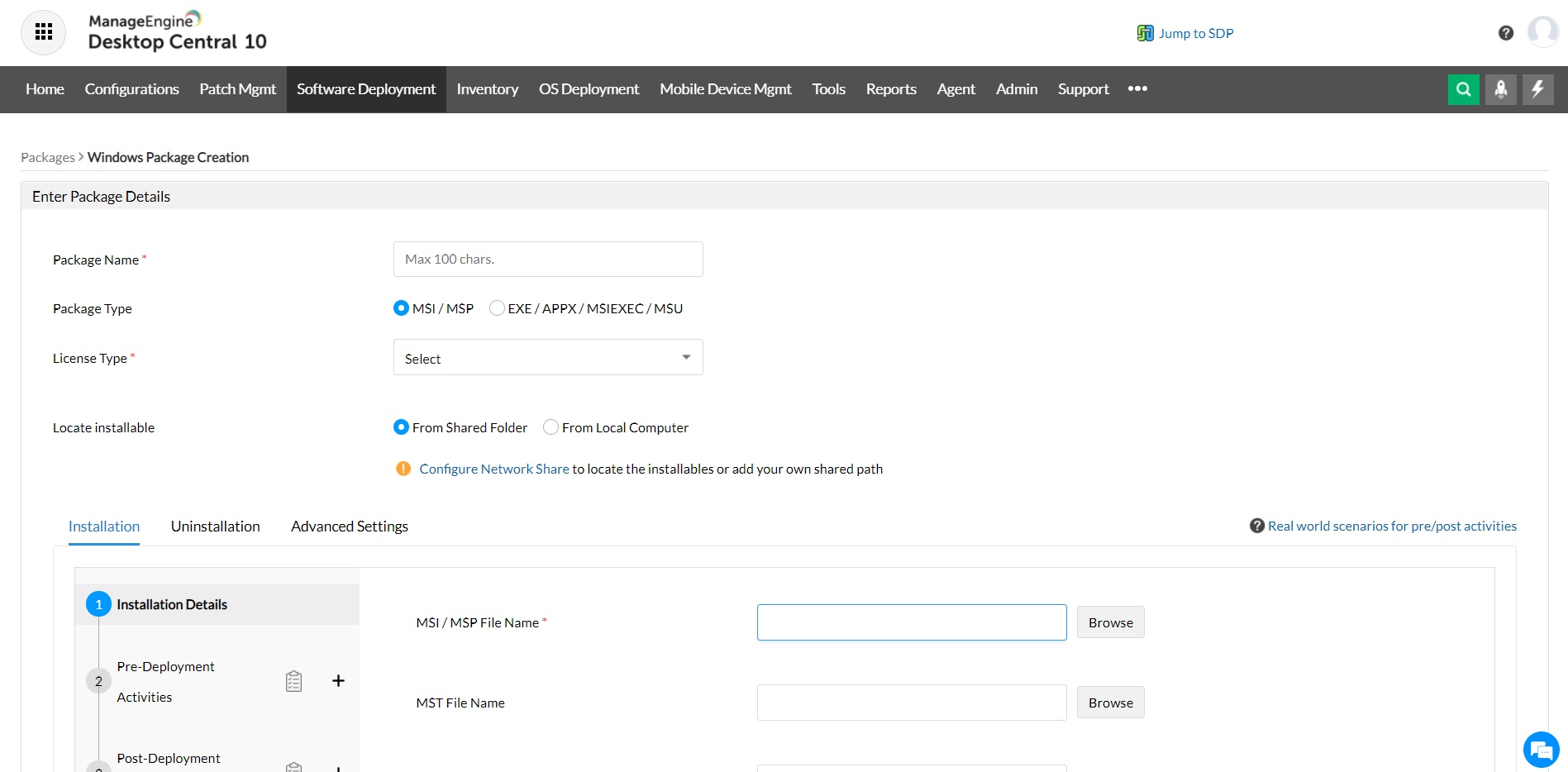The height and width of the screenshot is (772, 1568).
Task: Select the MSI / MSP package type
Action: (402, 308)
